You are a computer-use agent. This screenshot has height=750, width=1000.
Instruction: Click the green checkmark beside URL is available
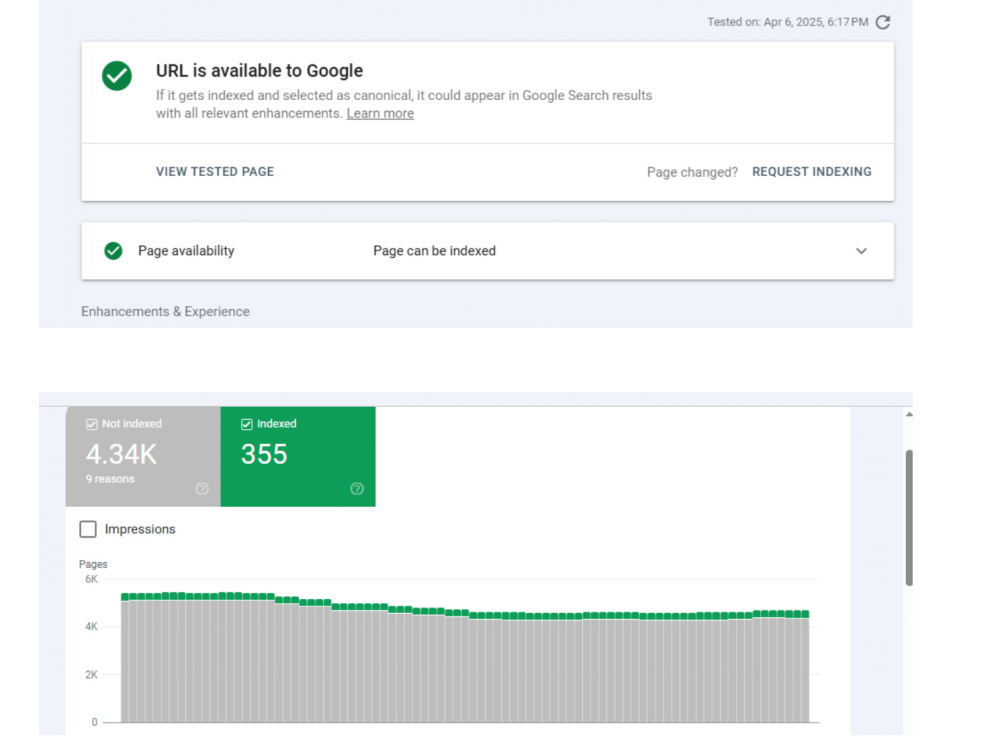pos(117,76)
